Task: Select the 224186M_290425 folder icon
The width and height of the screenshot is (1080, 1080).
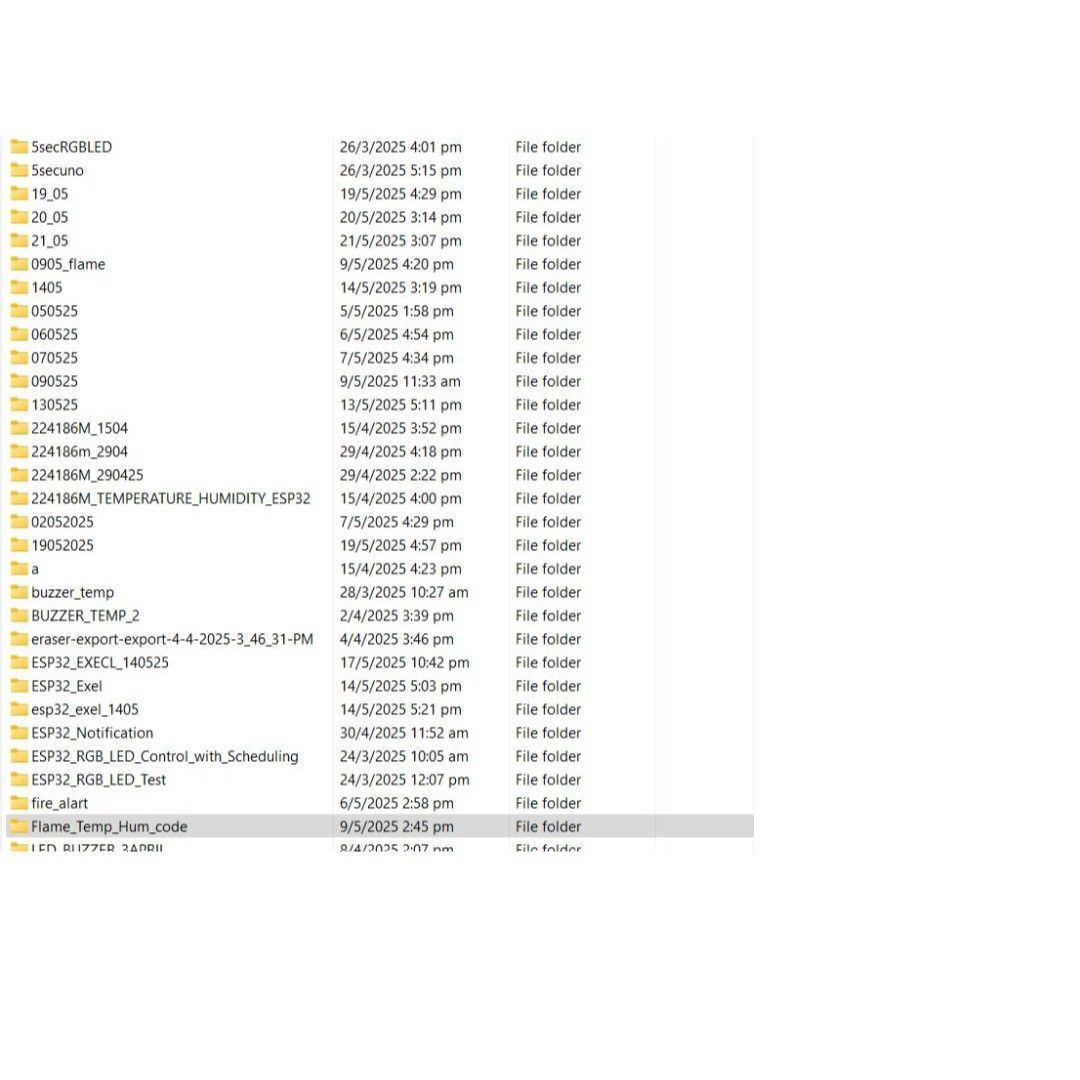Action: (19, 475)
